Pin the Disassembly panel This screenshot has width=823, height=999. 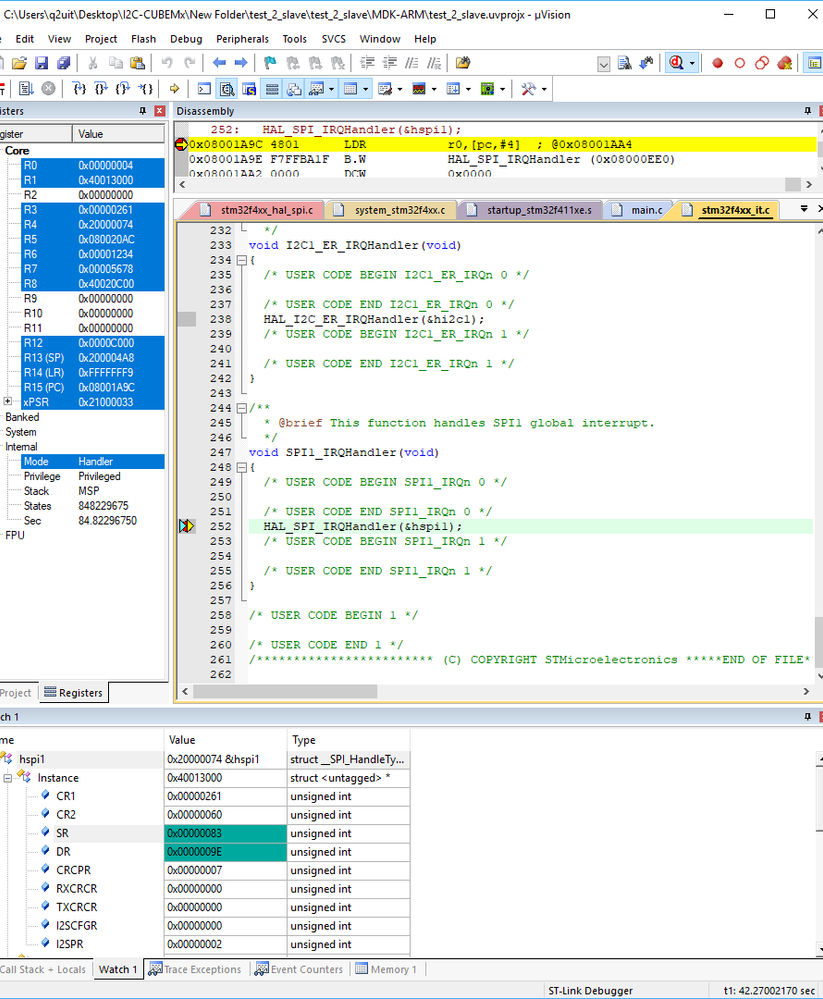click(806, 111)
